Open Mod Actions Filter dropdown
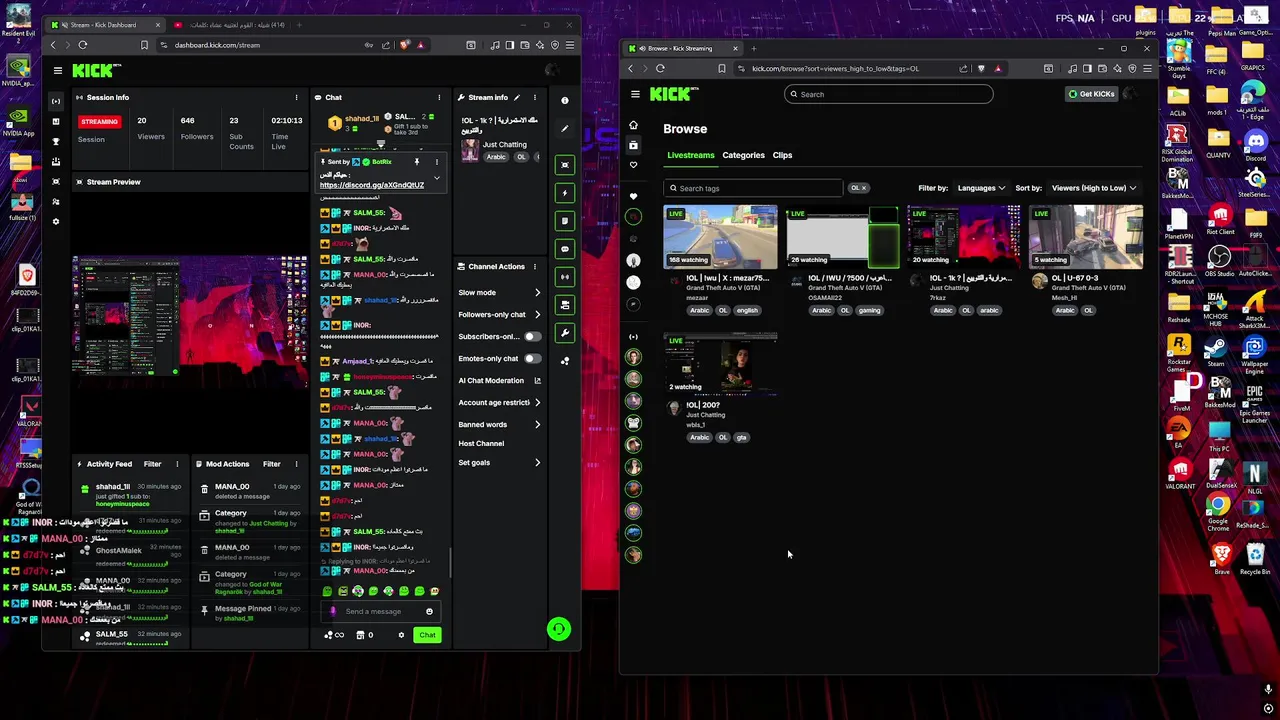 (271, 464)
